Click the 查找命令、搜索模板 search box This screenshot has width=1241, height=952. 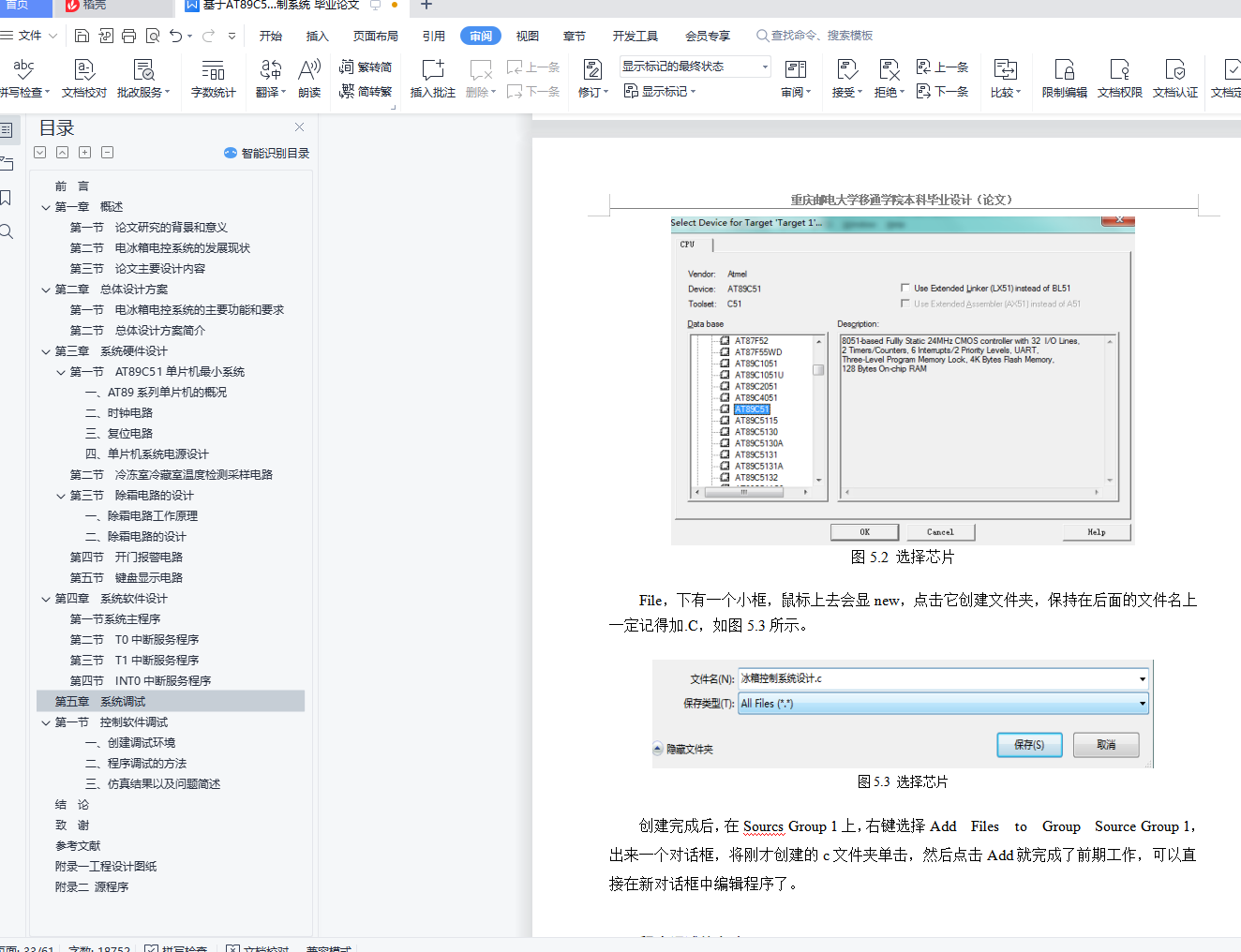pyautogui.click(x=815, y=36)
